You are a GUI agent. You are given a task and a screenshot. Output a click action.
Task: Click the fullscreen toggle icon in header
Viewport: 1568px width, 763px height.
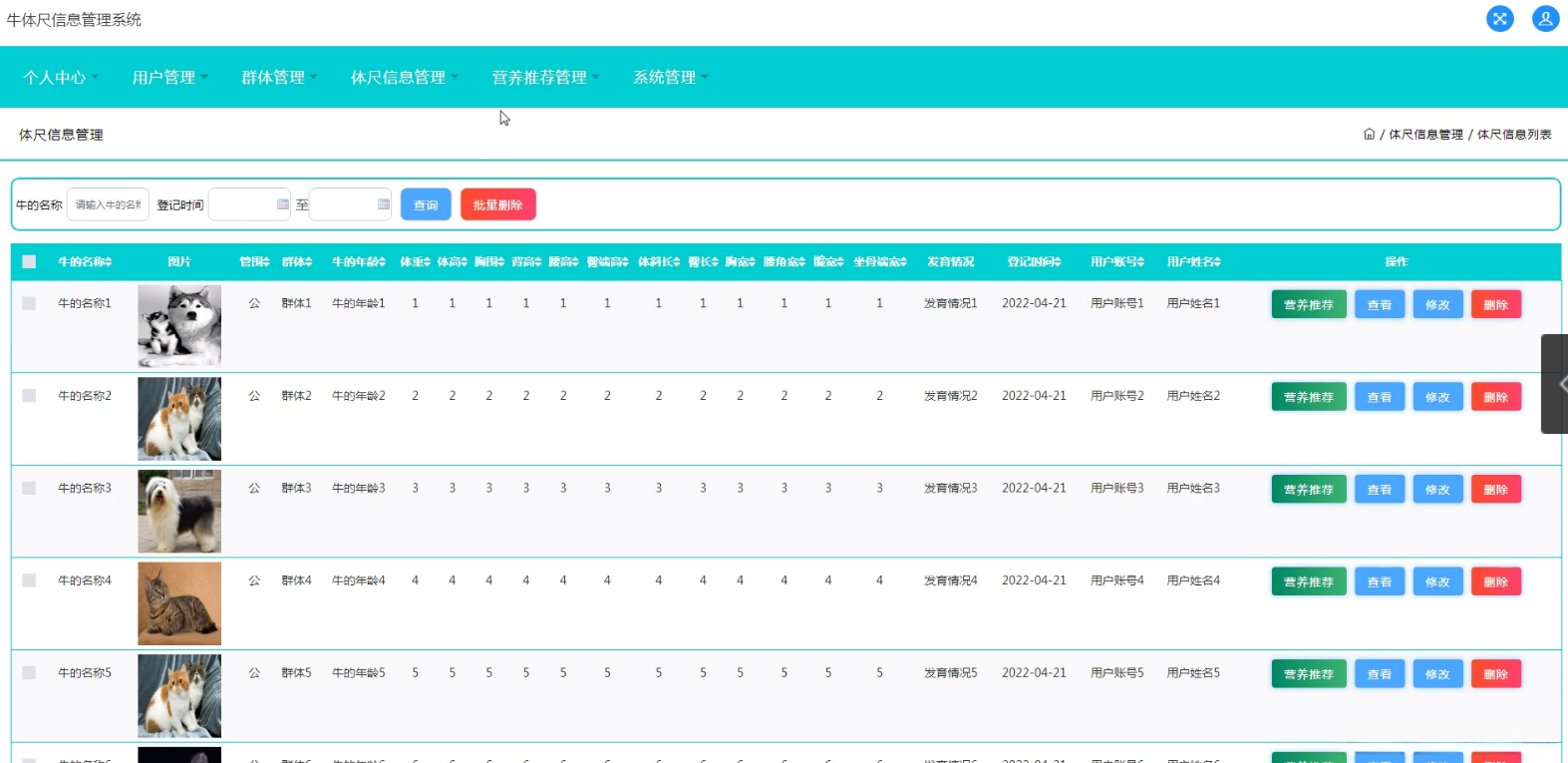(1499, 19)
